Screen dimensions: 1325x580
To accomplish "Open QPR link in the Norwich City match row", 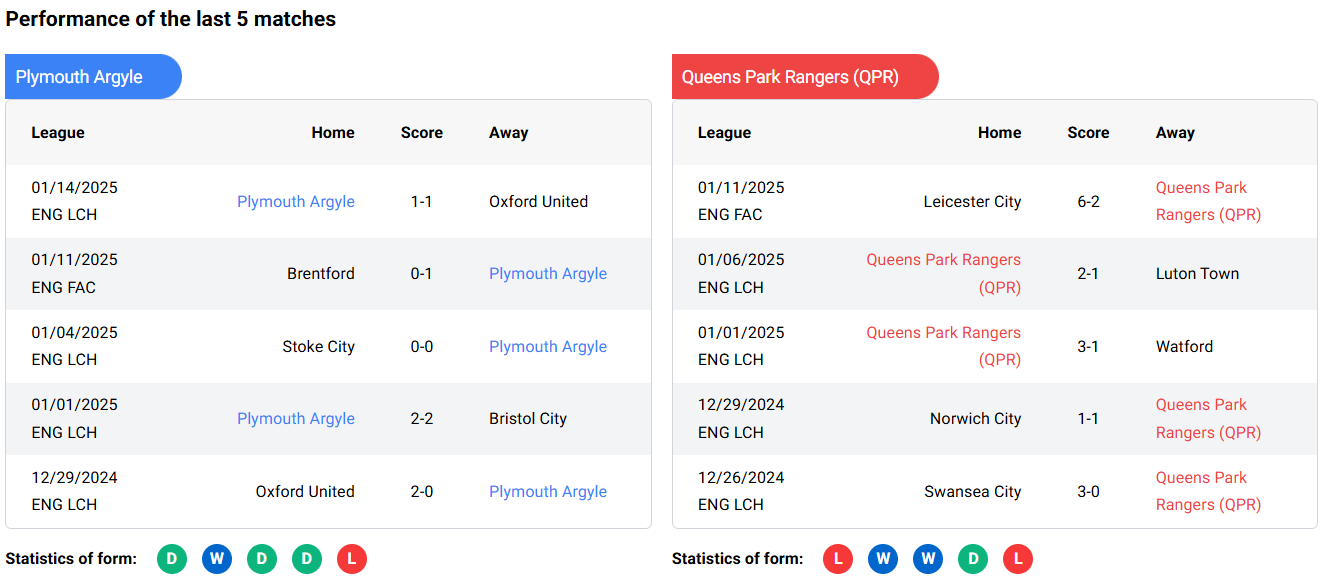I will [1207, 418].
